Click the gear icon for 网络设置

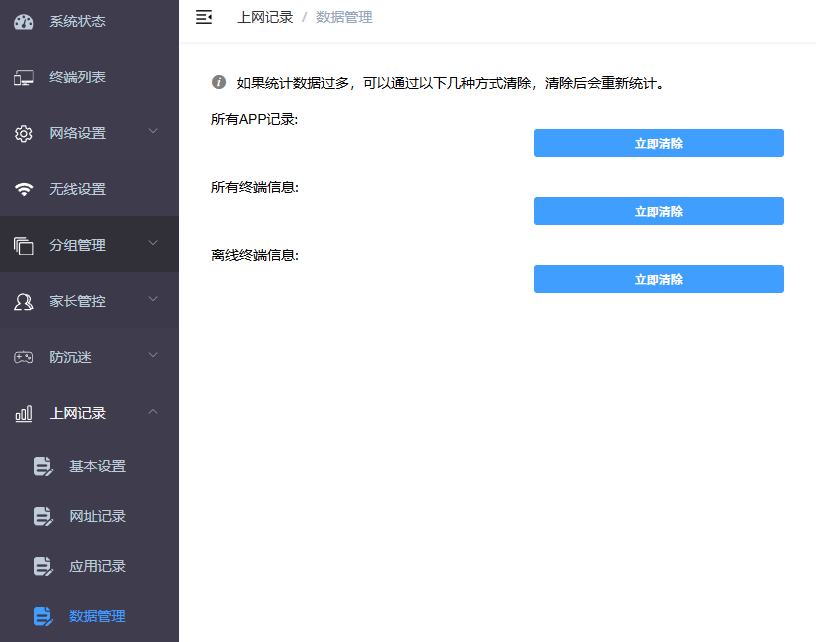[24, 133]
